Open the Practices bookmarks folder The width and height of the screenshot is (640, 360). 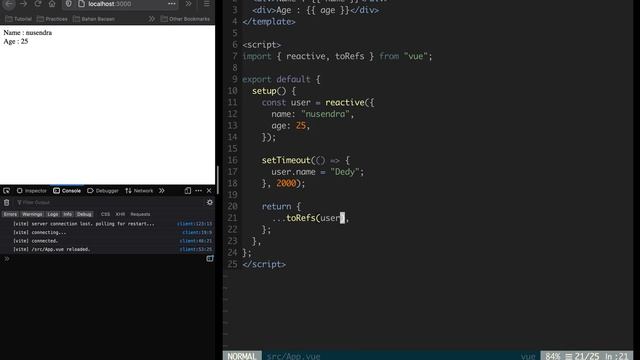[52, 19]
